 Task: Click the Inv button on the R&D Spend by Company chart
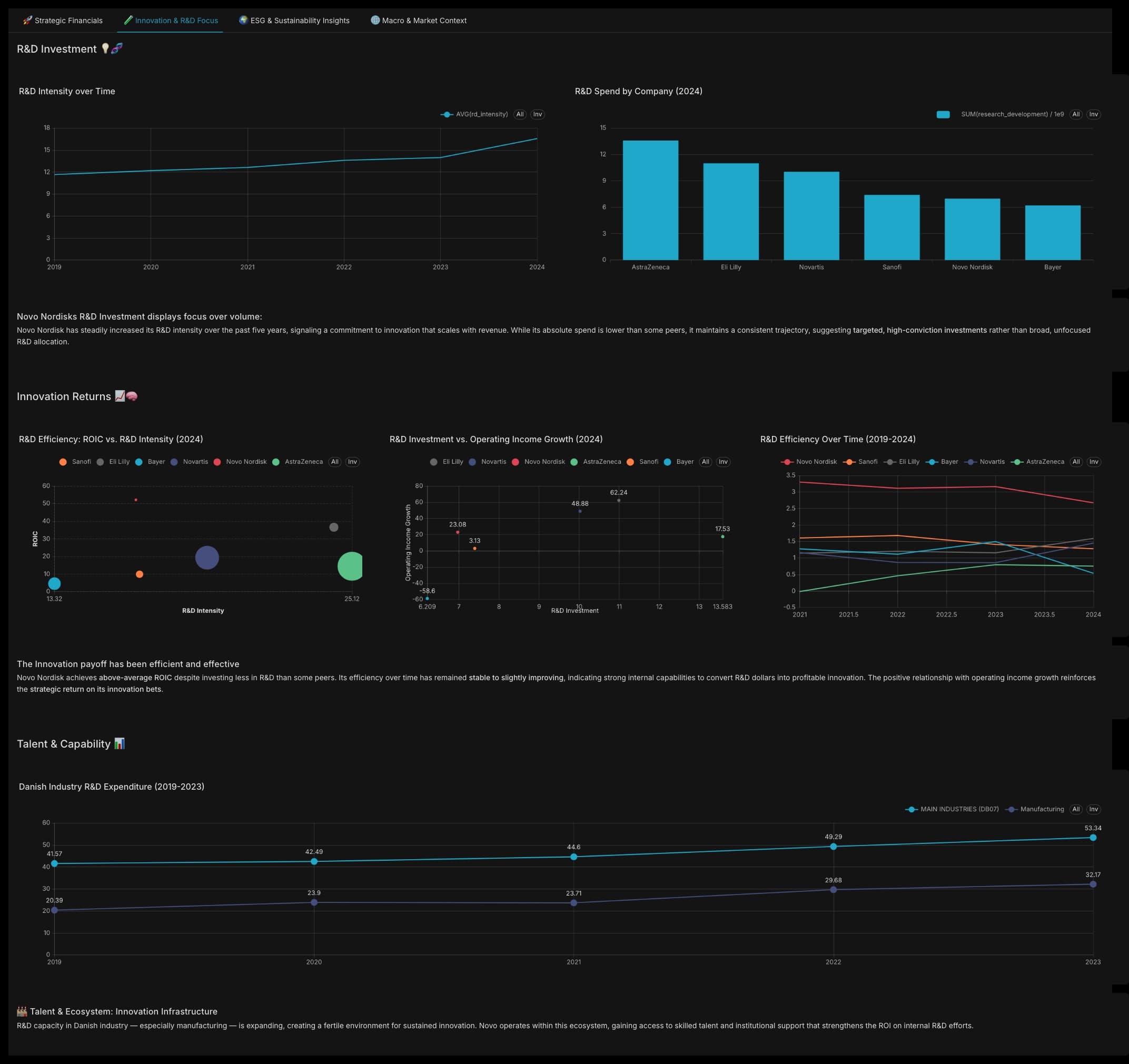coord(1093,114)
